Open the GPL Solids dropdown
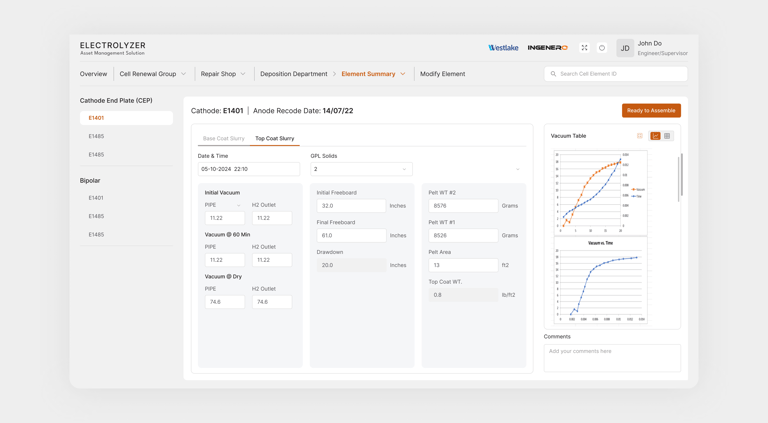Viewport: 768px width, 423px height. click(x=361, y=169)
